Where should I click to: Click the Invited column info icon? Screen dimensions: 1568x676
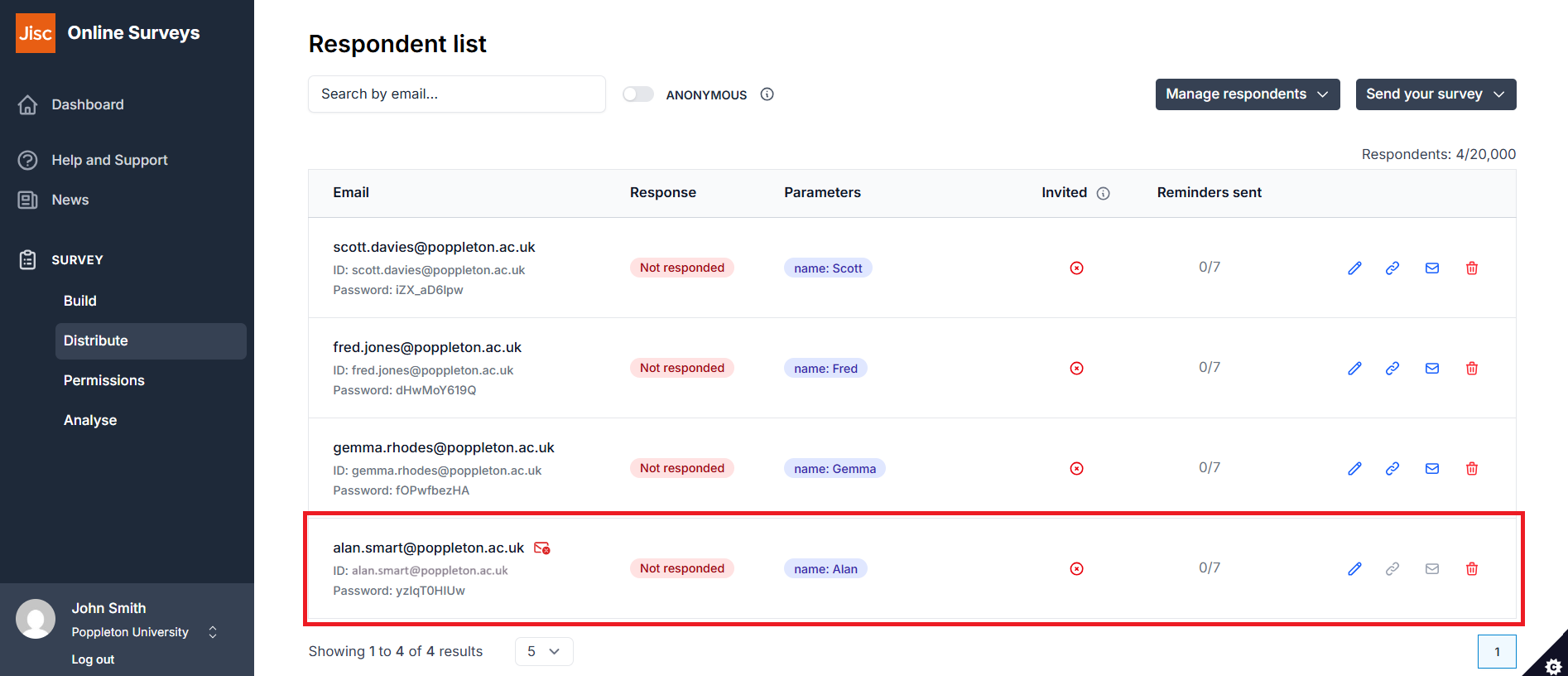click(1103, 193)
